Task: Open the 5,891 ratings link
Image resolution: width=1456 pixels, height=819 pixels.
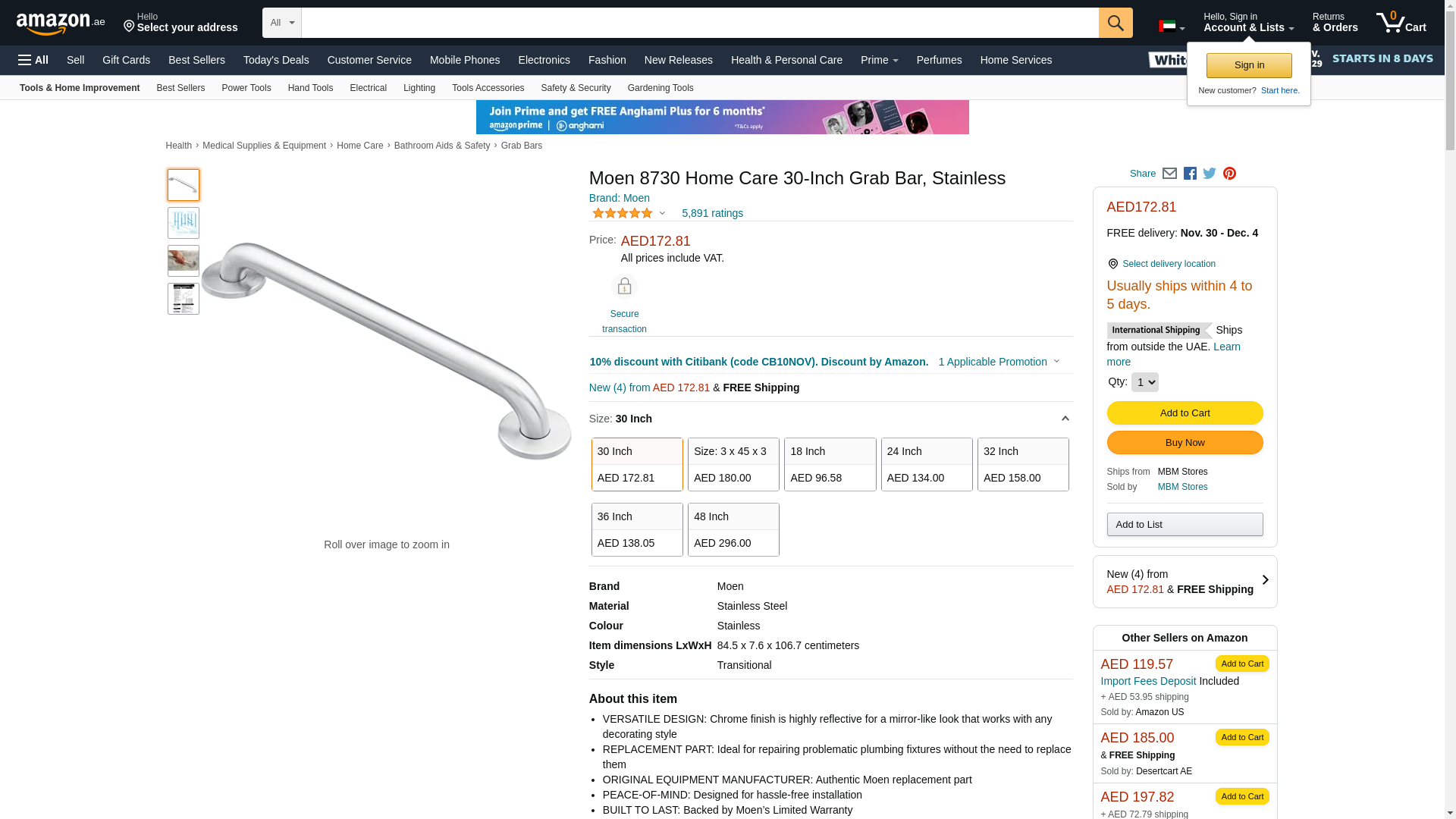Action: click(x=712, y=213)
